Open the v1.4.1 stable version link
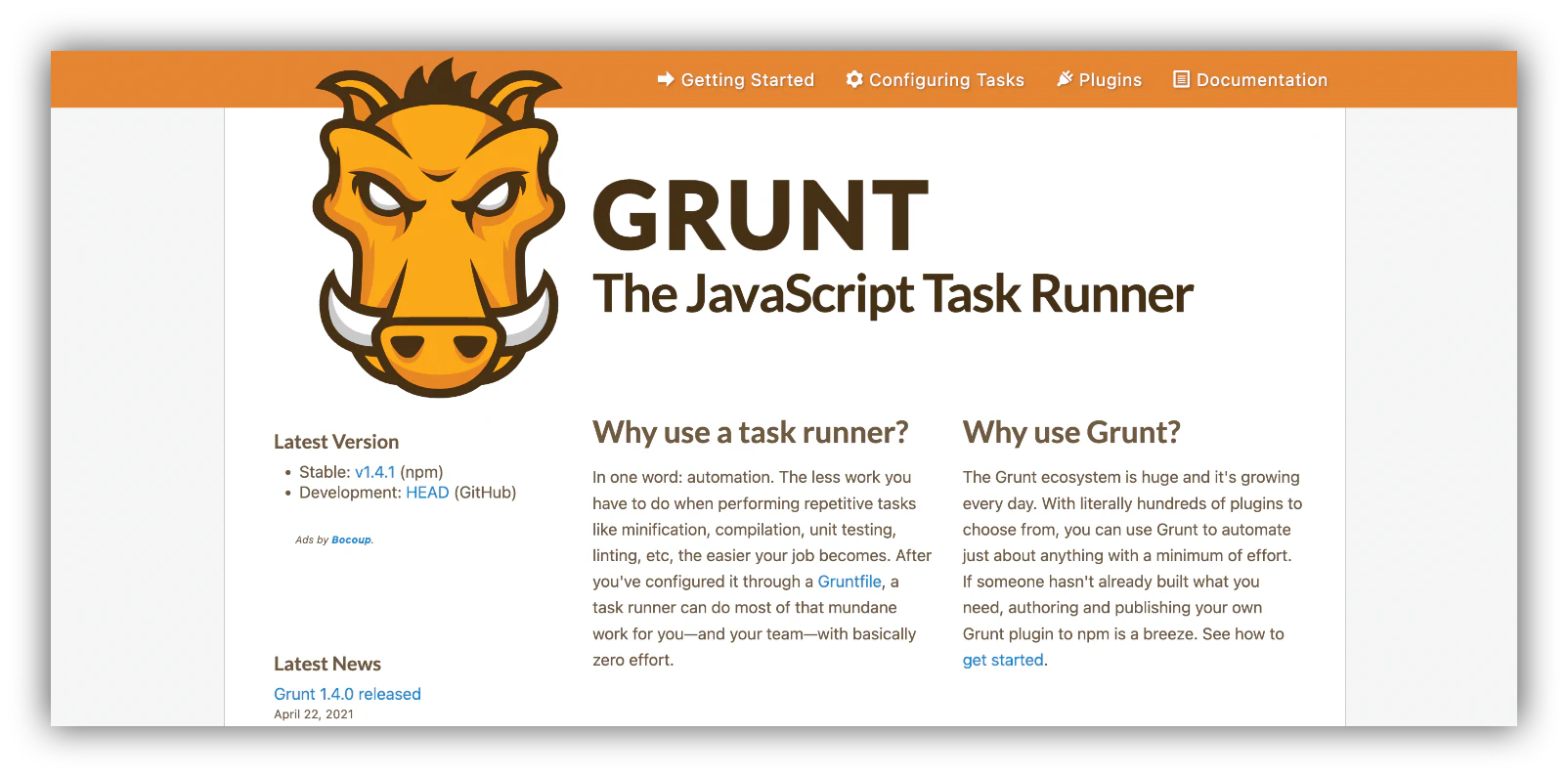1568x777 pixels. point(375,472)
